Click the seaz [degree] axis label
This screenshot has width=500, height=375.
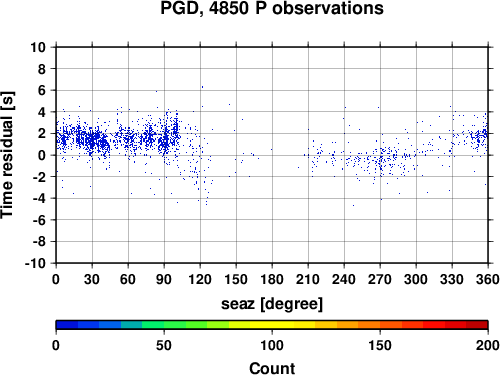coord(272,304)
